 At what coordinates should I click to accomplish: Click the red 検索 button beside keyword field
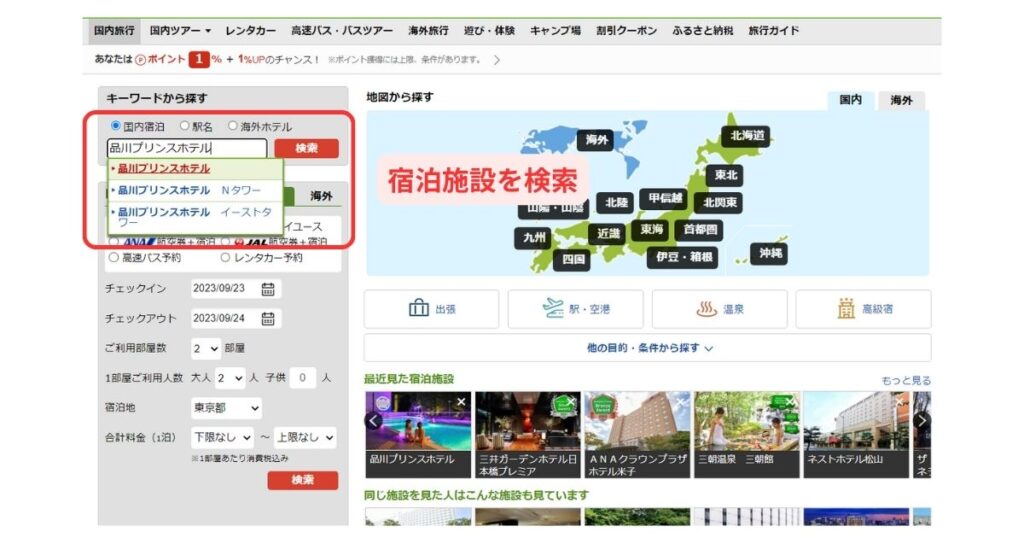(x=306, y=148)
